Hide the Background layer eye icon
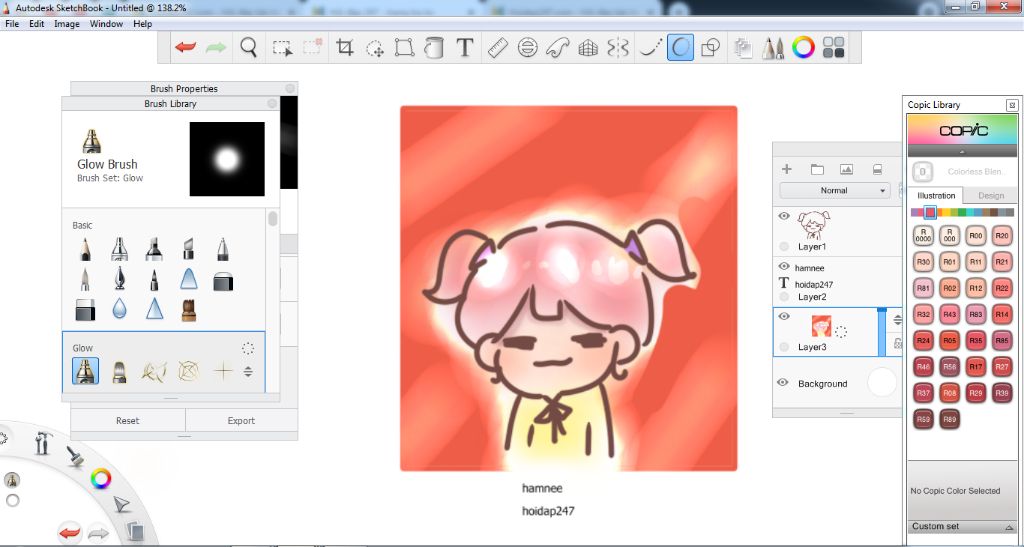The width and height of the screenshot is (1024, 547). pyautogui.click(x=782, y=383)
